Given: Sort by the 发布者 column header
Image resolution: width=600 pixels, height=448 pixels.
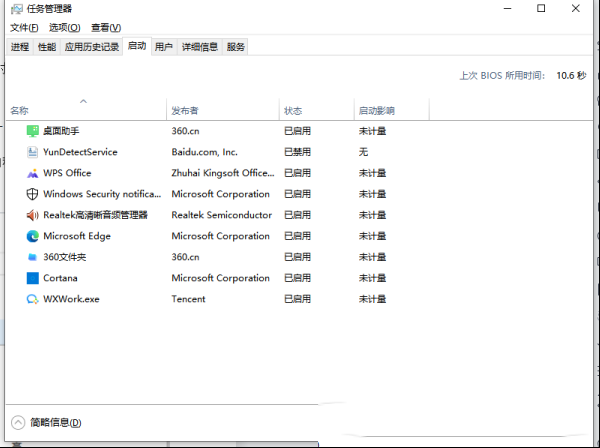Looking at the screenshot, I should point(223,111).
